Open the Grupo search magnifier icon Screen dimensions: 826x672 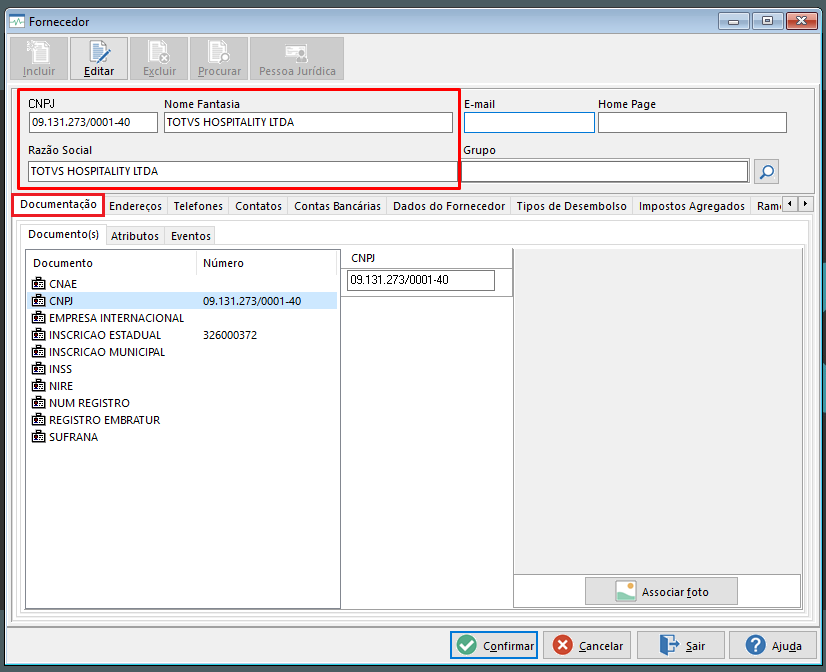pos(766,172)
